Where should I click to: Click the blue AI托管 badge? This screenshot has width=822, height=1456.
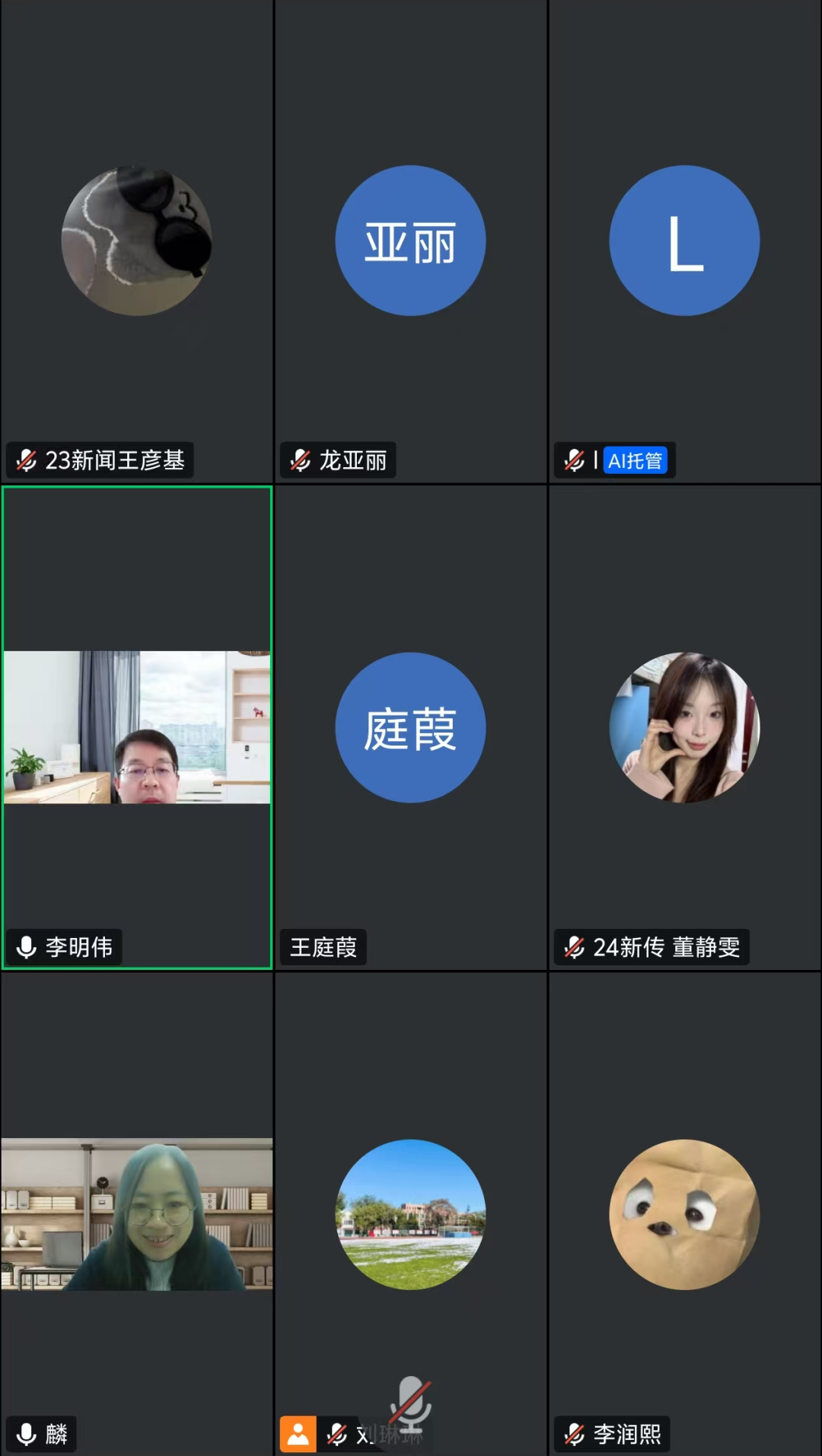pos(635,460)
